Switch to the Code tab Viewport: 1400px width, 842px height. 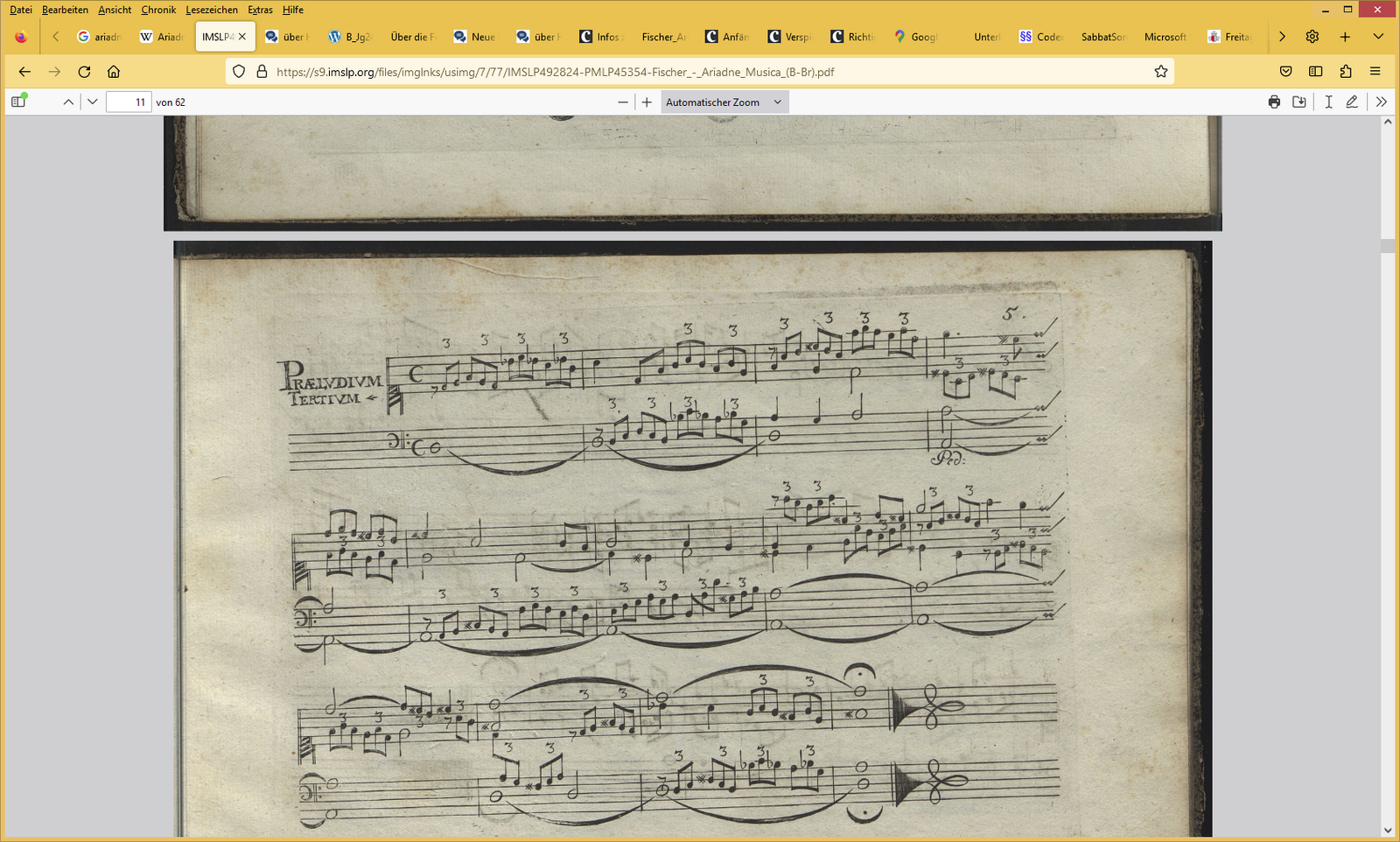(1042, 37)
